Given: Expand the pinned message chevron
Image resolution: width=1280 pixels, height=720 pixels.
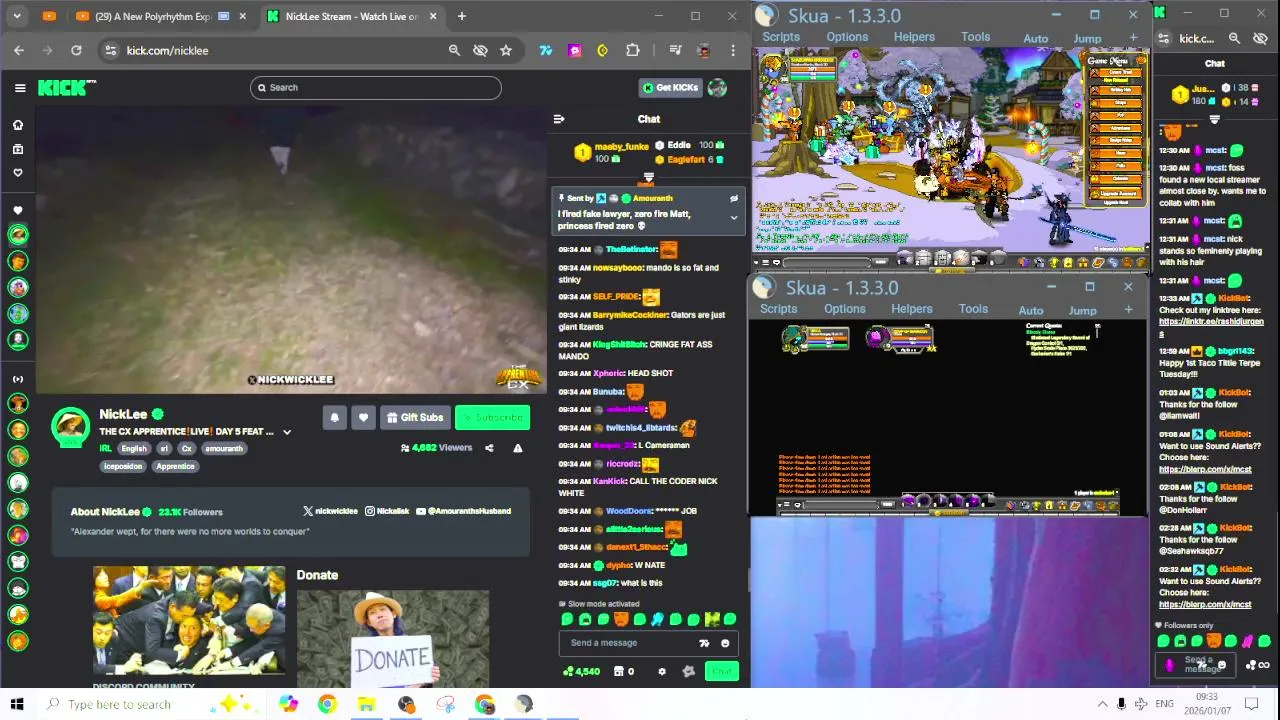Looking at the screenshot, I should point(734,218).
